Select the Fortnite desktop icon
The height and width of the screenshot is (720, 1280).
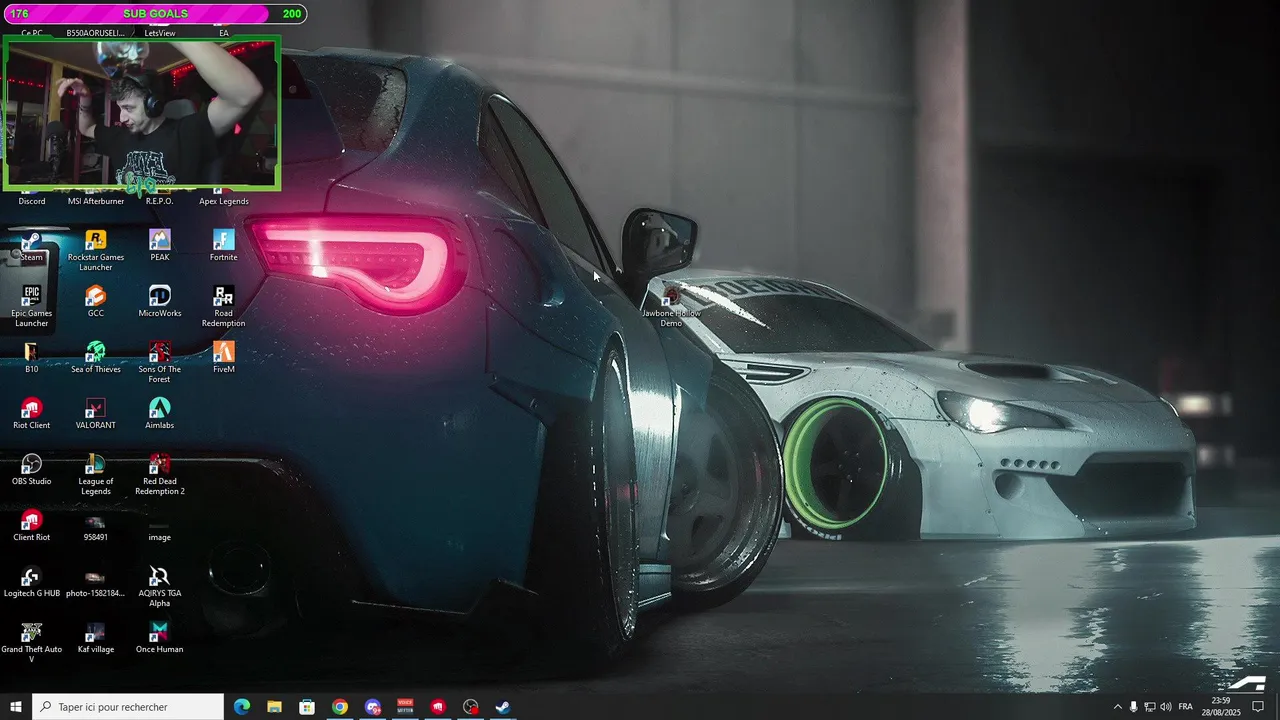[x=224, y=246]
